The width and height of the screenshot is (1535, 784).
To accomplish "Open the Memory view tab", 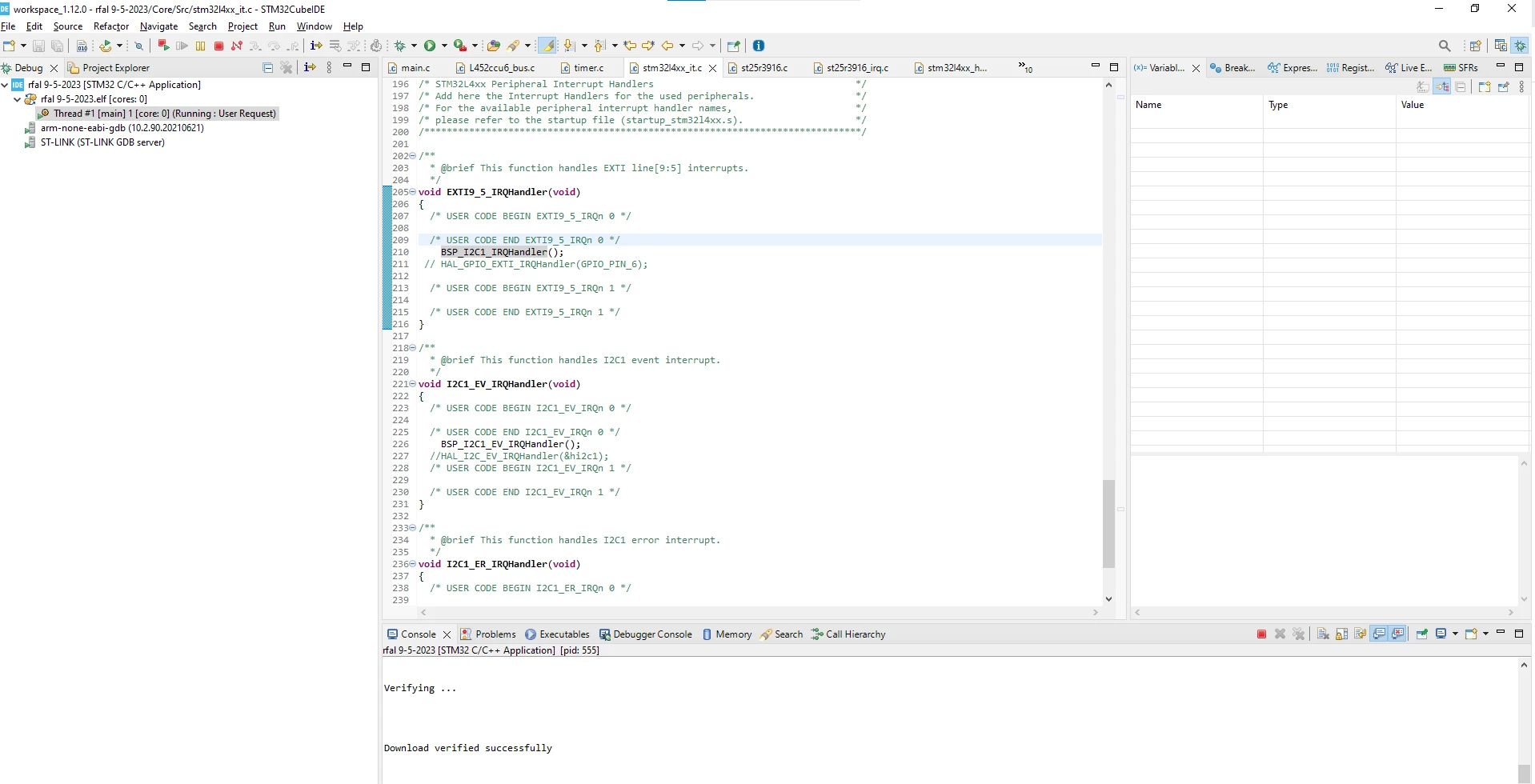I will tap(727, 634).
